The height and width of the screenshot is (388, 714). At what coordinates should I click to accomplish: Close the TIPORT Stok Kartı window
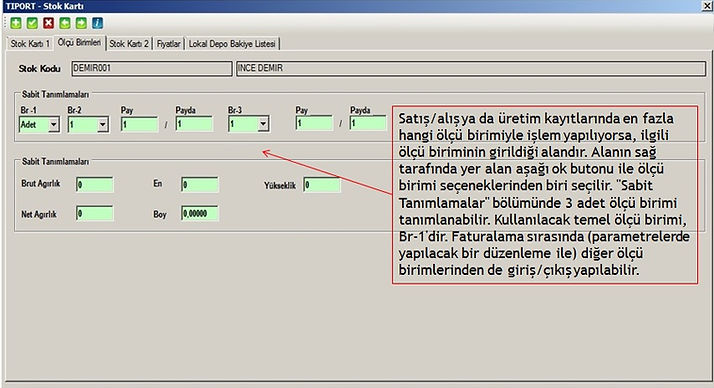coord(707,6)
